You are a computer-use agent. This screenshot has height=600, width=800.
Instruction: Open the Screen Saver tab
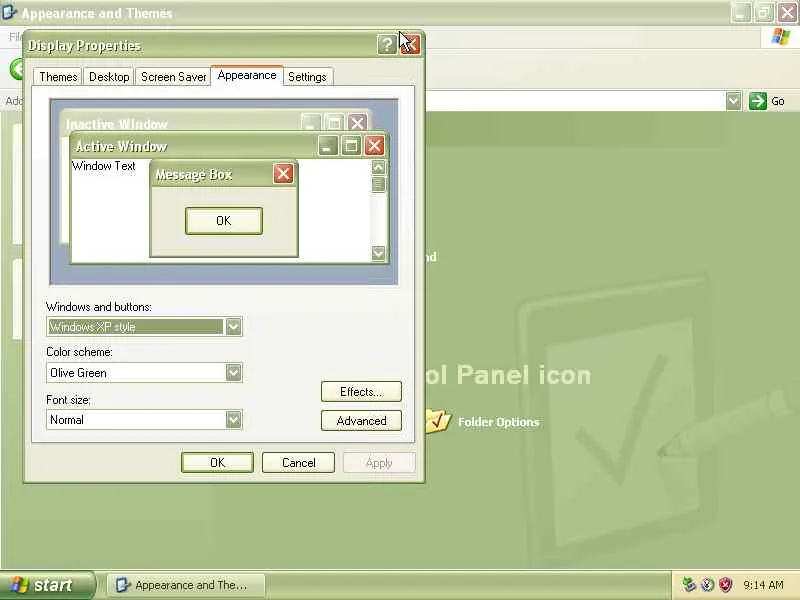(x=173, y=77)
